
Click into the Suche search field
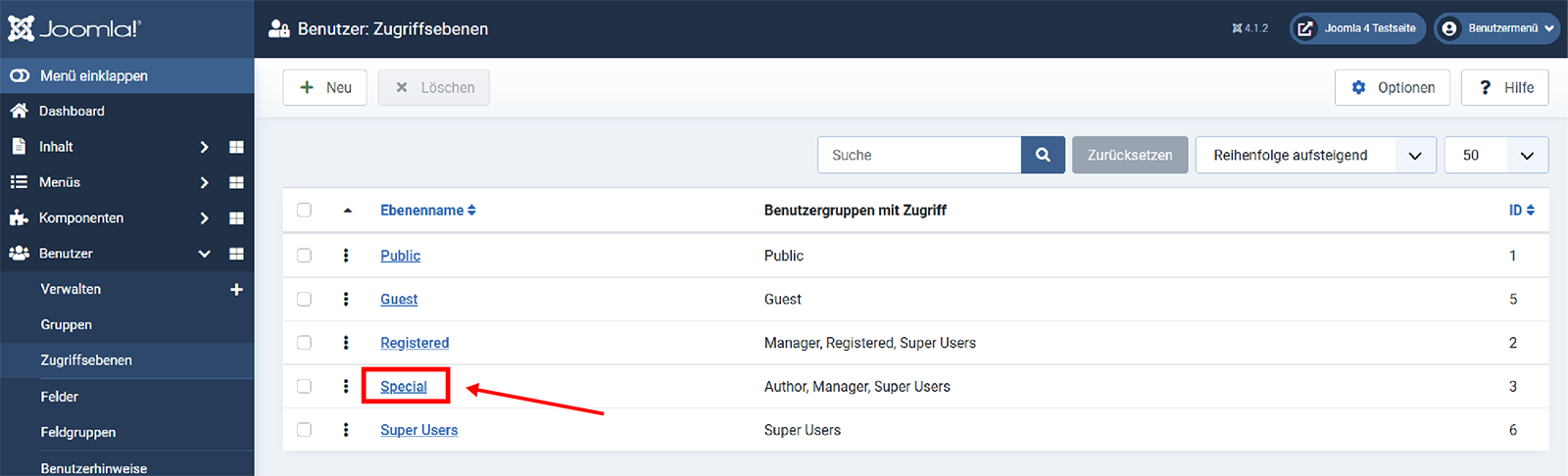pyautogui.click(x=919, y=155)
